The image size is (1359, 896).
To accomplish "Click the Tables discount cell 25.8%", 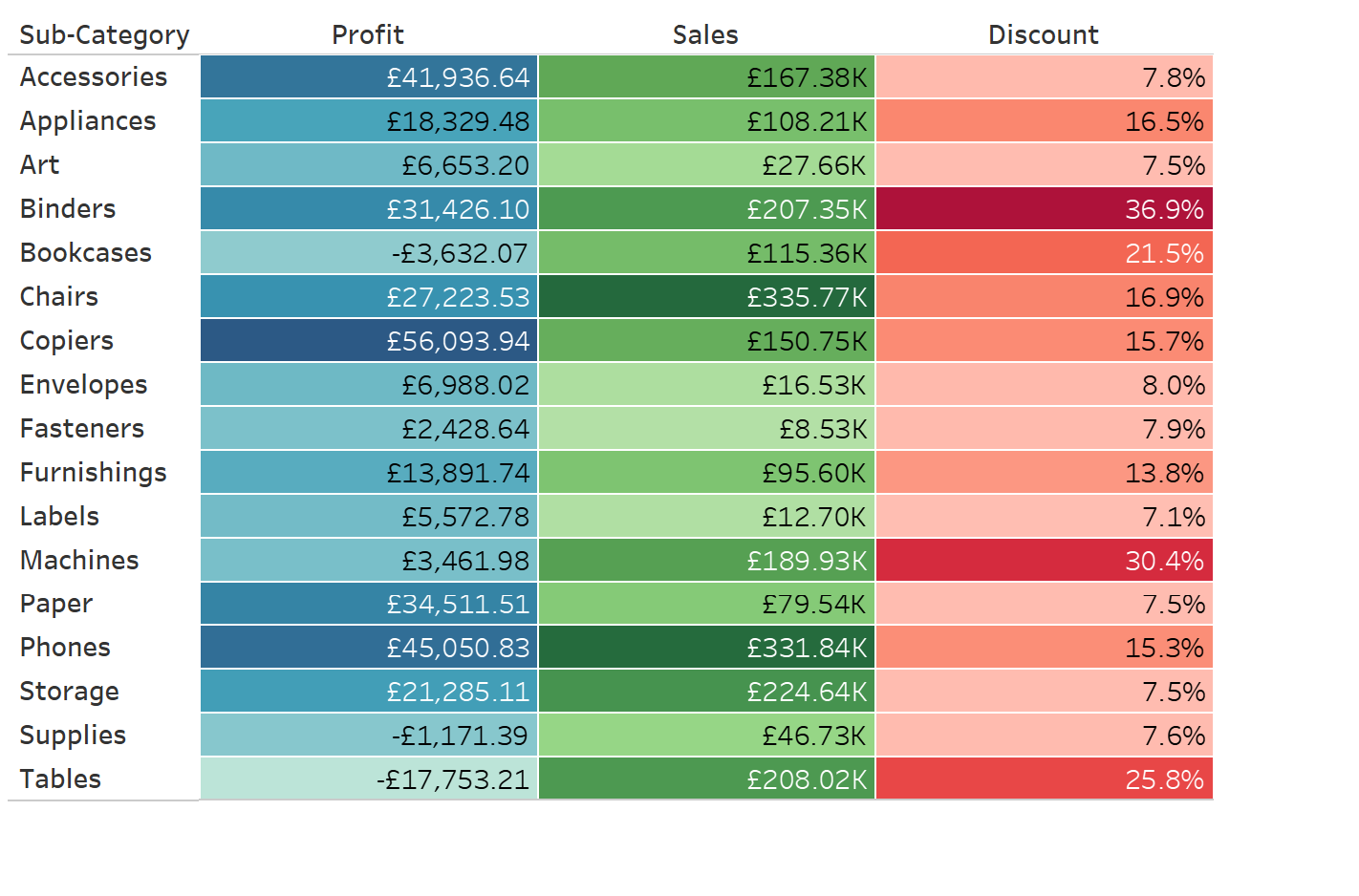I will (1044, 779).
